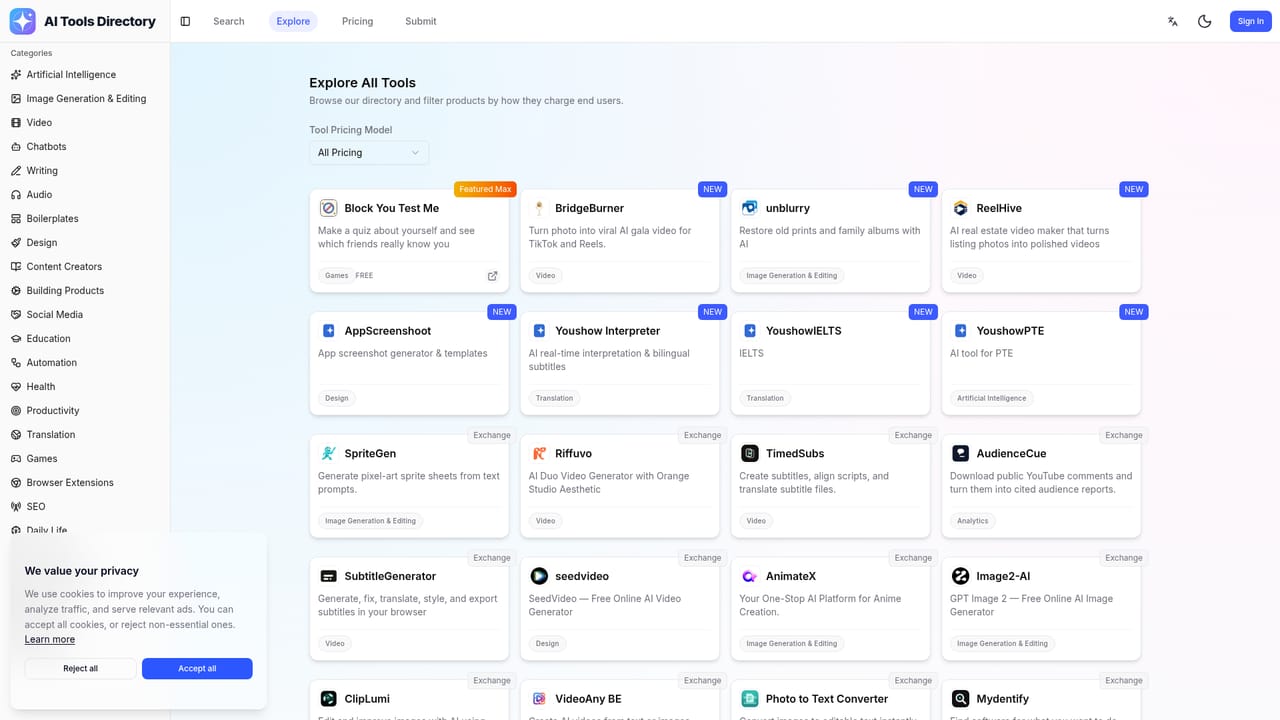The width and height of the screenshot is (1280, 720).
Task: Go to the Writing category
Action: point(85,171)
